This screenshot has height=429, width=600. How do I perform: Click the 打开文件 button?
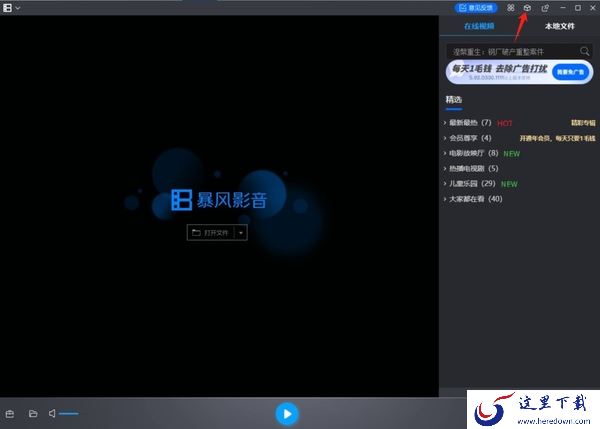point(210,233)
